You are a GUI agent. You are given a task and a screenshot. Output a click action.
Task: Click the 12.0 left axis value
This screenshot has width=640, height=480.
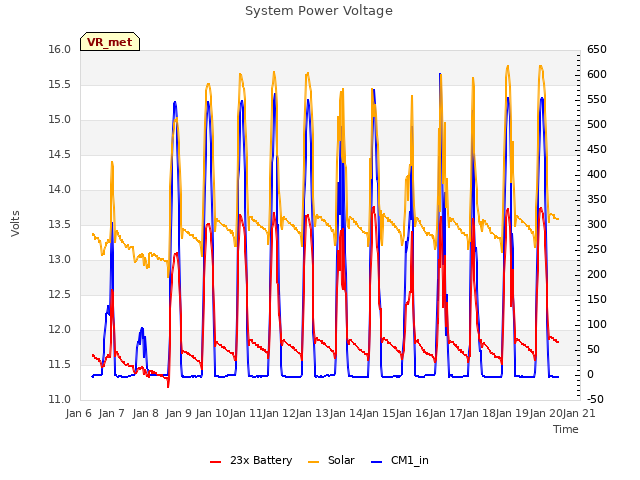60,330
